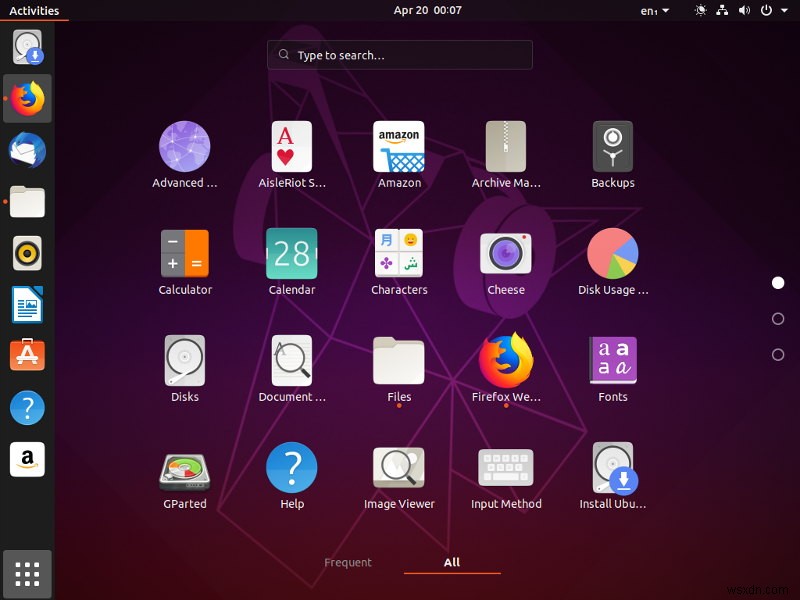
Task: Open the Cheese webcam application
Action: (x=506, y=253)
